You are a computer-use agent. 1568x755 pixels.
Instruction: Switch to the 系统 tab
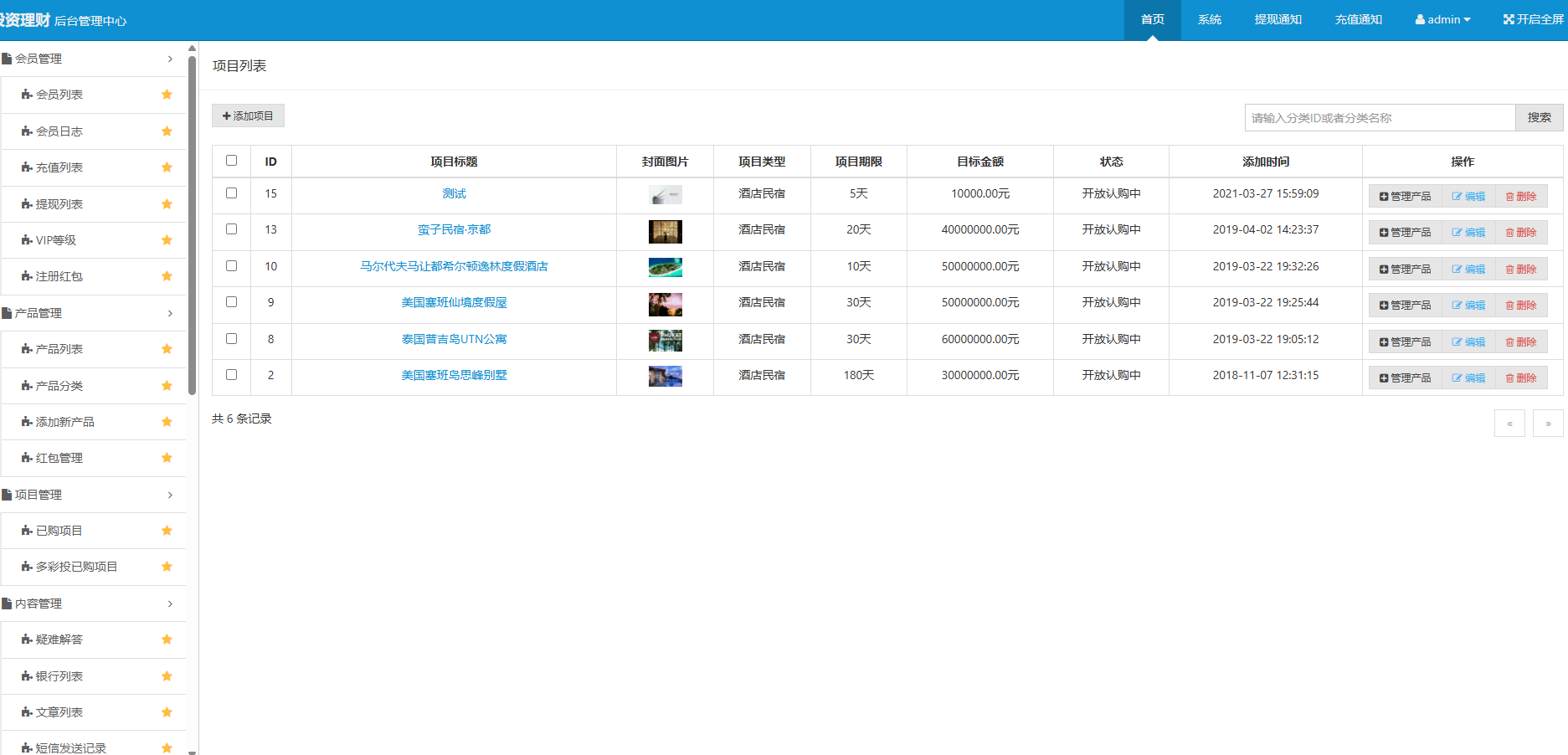(x=1209, y=18)
